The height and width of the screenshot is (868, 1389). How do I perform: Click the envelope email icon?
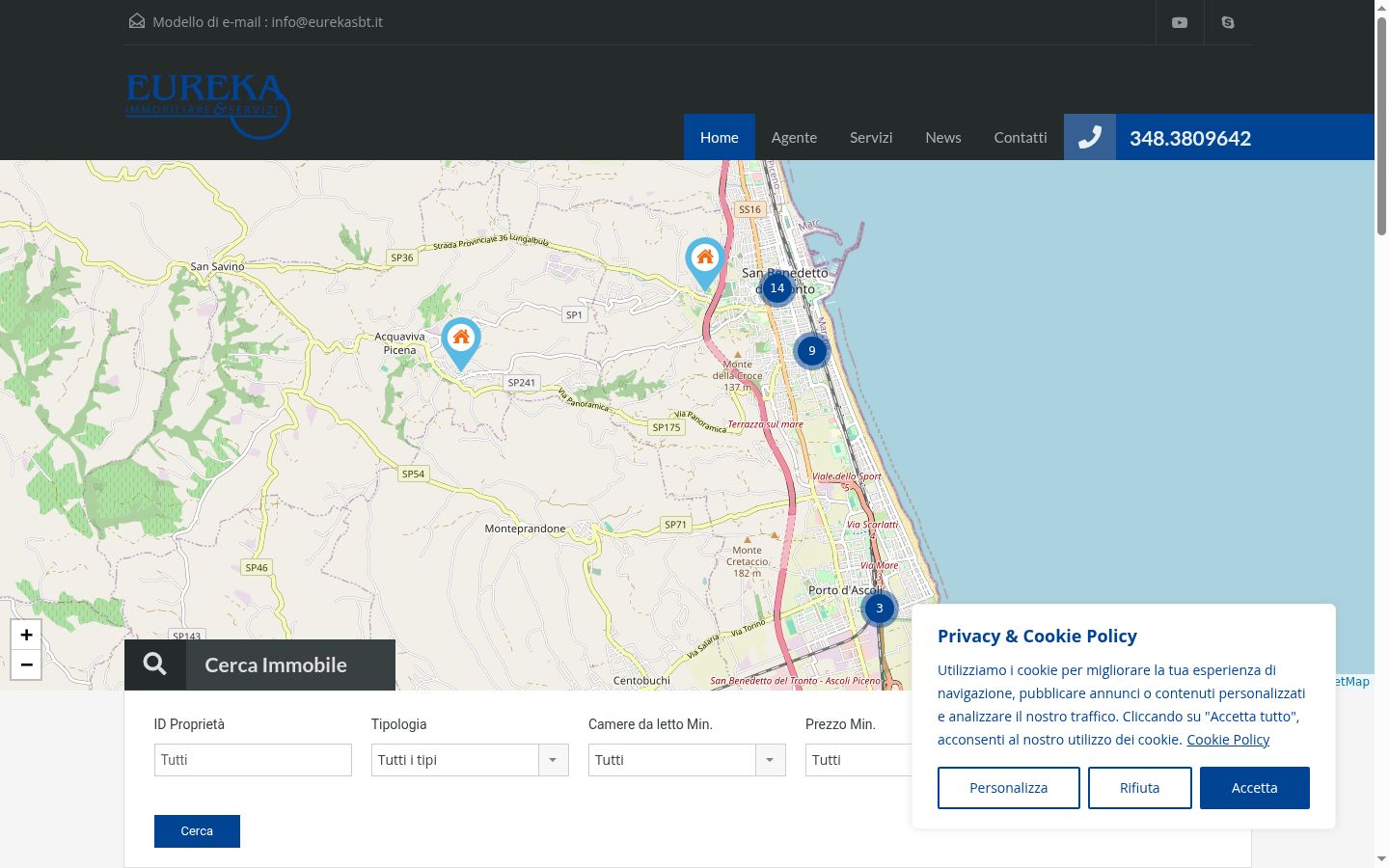click(x=137, y=21)
